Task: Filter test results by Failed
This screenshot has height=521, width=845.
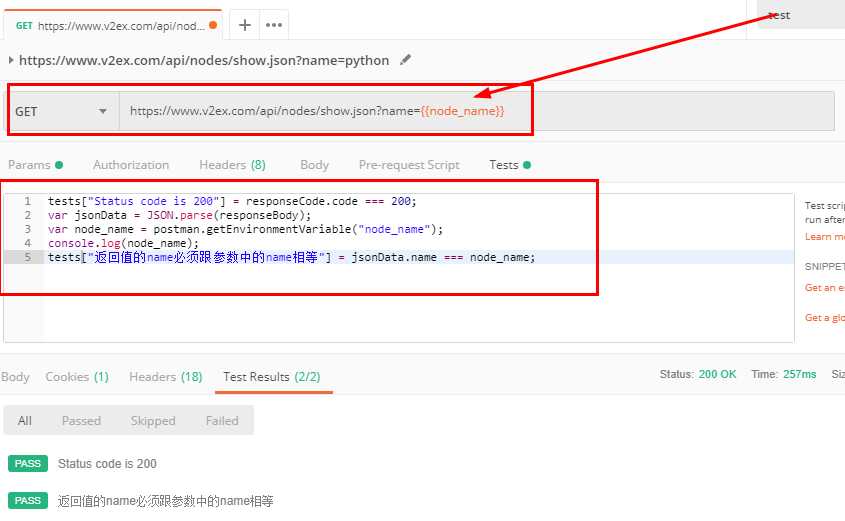Action: [x=222, y=420]
